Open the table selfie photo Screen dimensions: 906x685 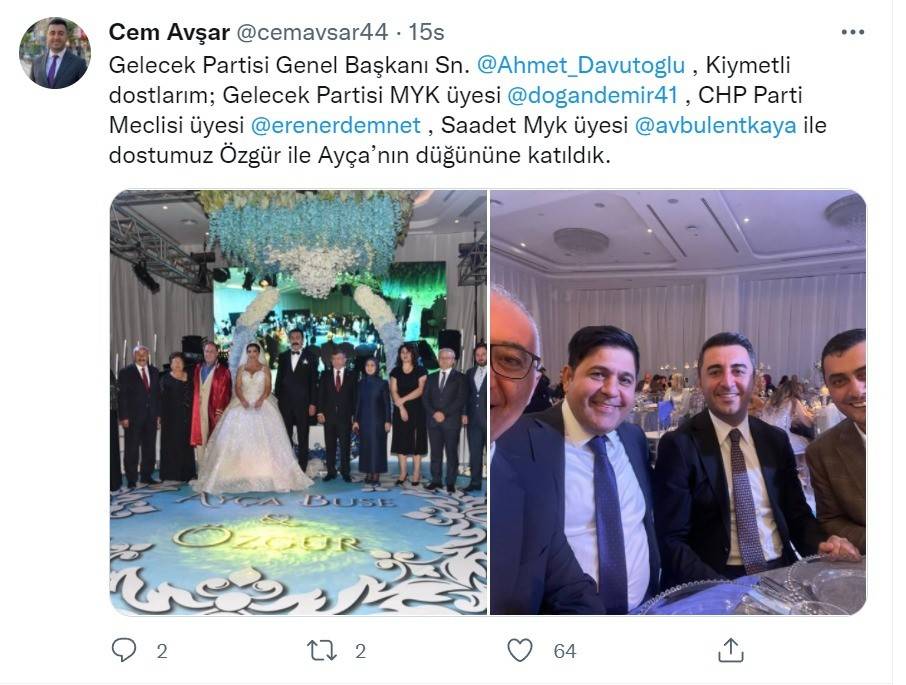[x=678, y=403]
